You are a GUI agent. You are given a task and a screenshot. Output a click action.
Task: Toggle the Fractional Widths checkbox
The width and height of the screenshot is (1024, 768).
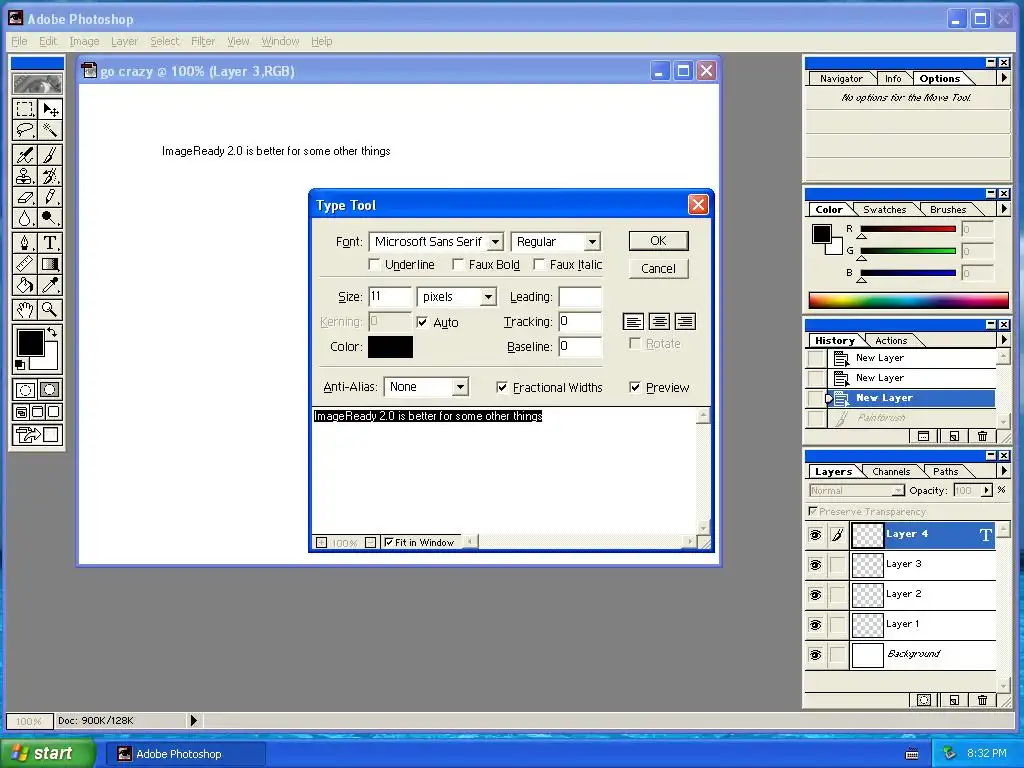coord(502,387)
